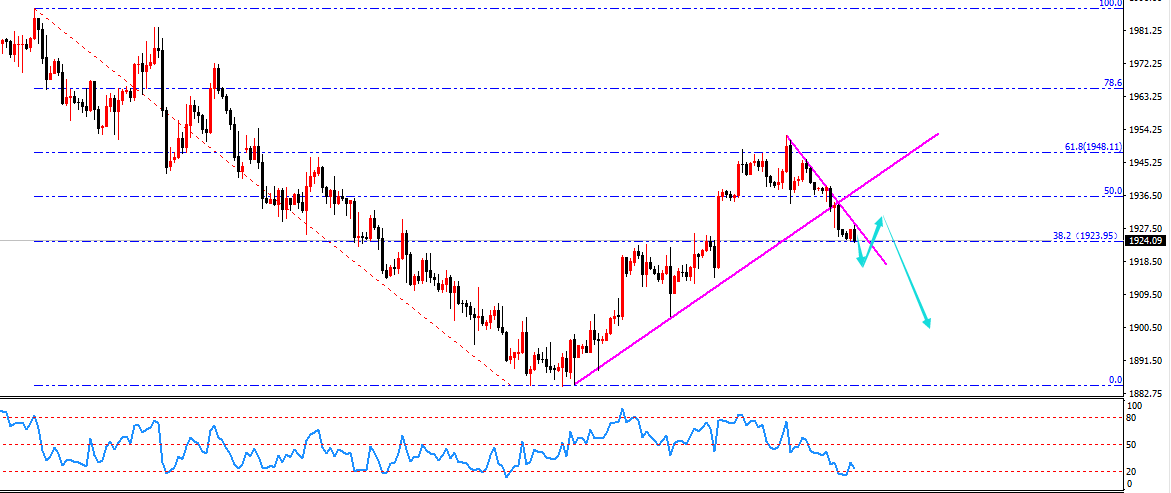Click the divider between chart and indicator panel

[x=560, y=399]
